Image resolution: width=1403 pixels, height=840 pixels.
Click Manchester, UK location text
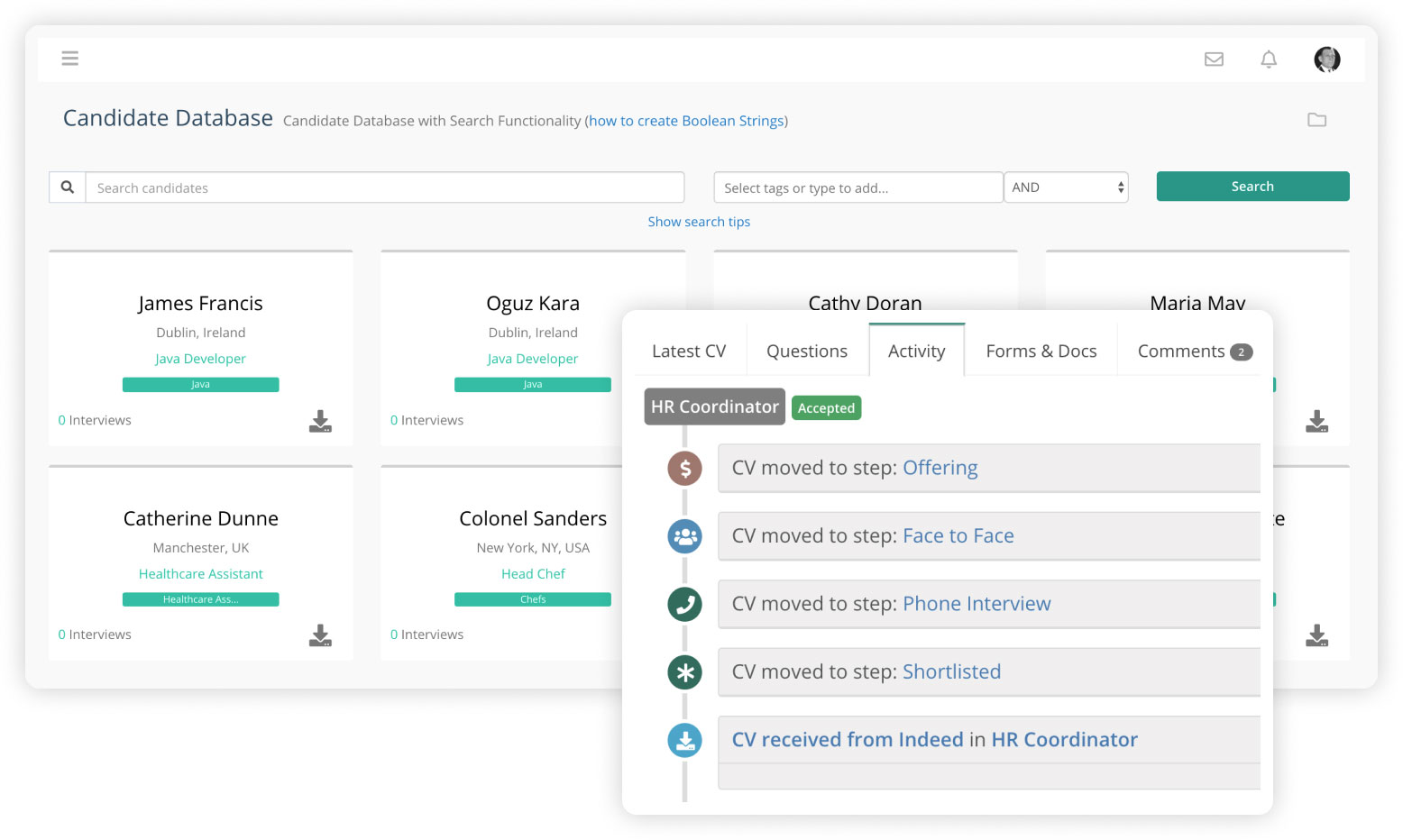tap(201, 548)
